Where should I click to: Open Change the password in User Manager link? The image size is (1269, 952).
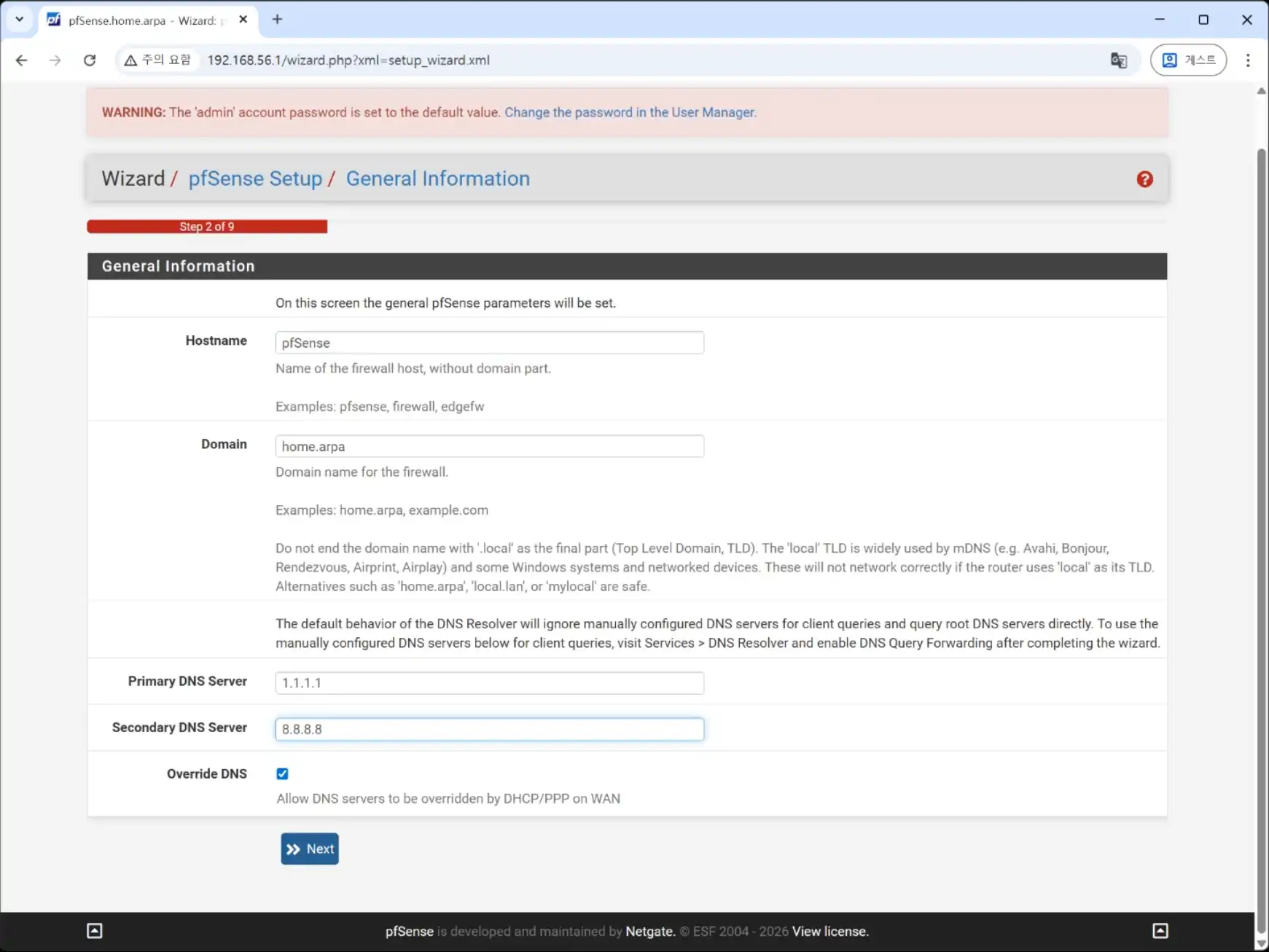click(x=630, y=112)
